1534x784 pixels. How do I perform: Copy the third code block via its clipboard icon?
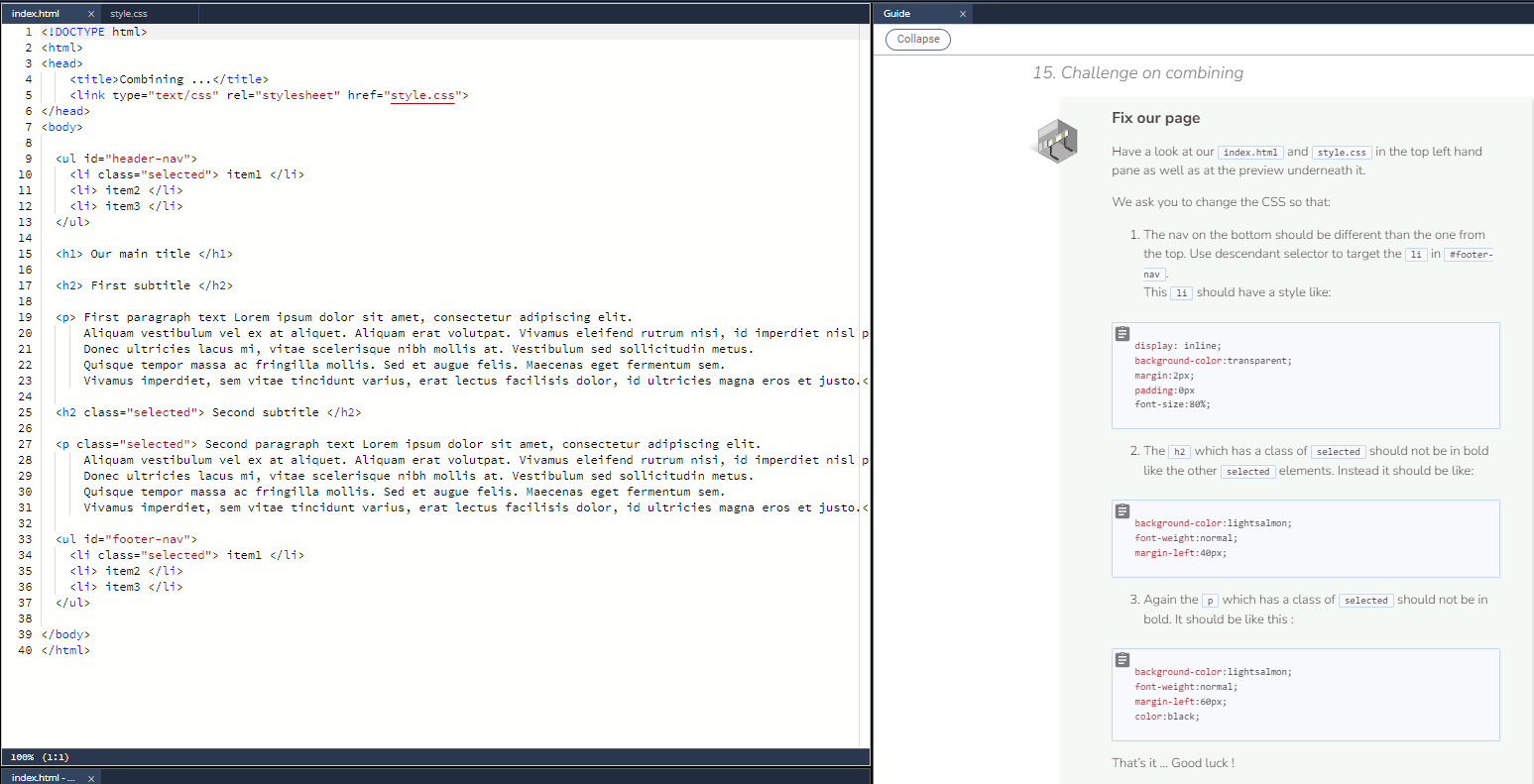tap(1121, 659)
